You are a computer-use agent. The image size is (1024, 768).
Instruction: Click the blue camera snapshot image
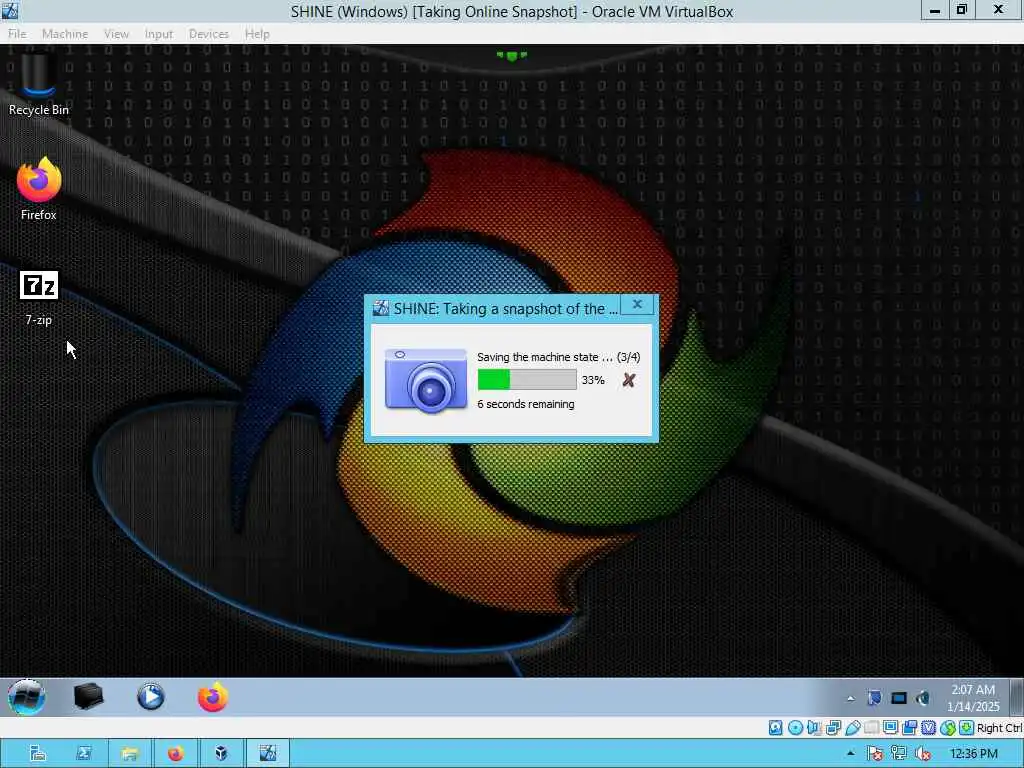(426, 381)
